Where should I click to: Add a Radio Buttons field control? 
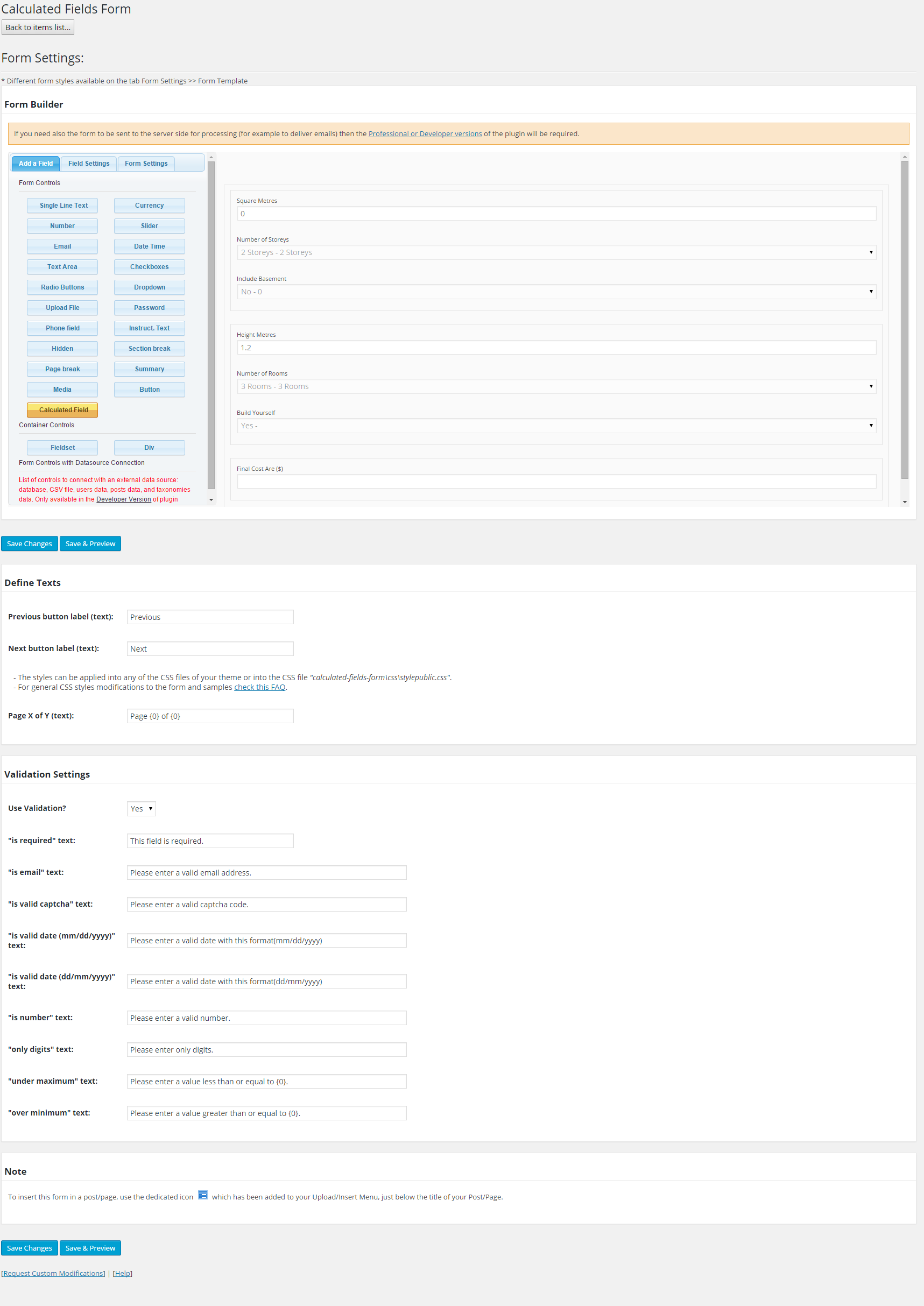coord(62,287)
